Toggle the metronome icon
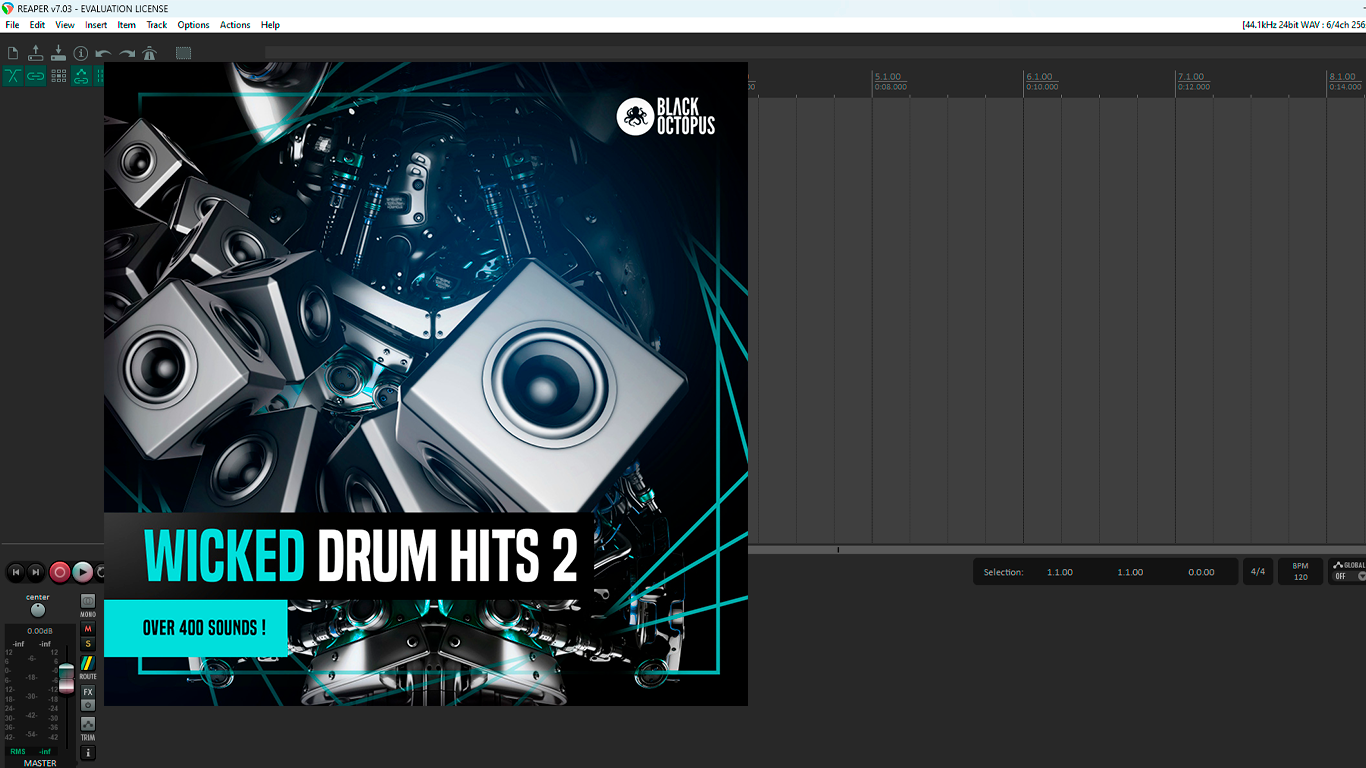 (x=149, y=53)
